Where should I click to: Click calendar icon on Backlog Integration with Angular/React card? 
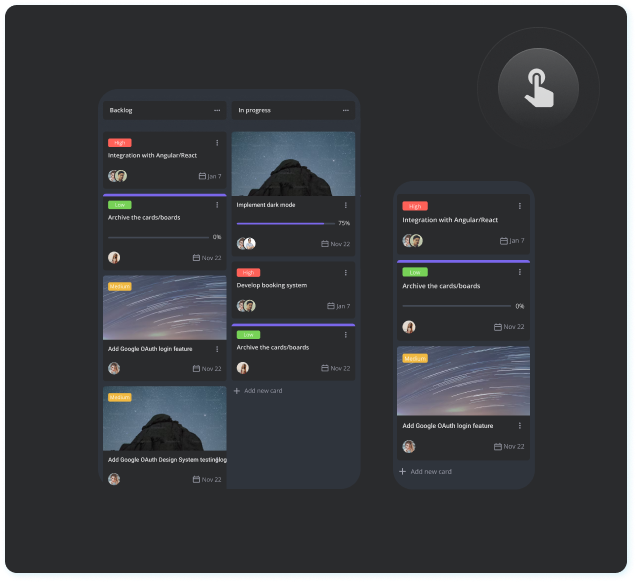pyautogui.click(x=202, y=176)
